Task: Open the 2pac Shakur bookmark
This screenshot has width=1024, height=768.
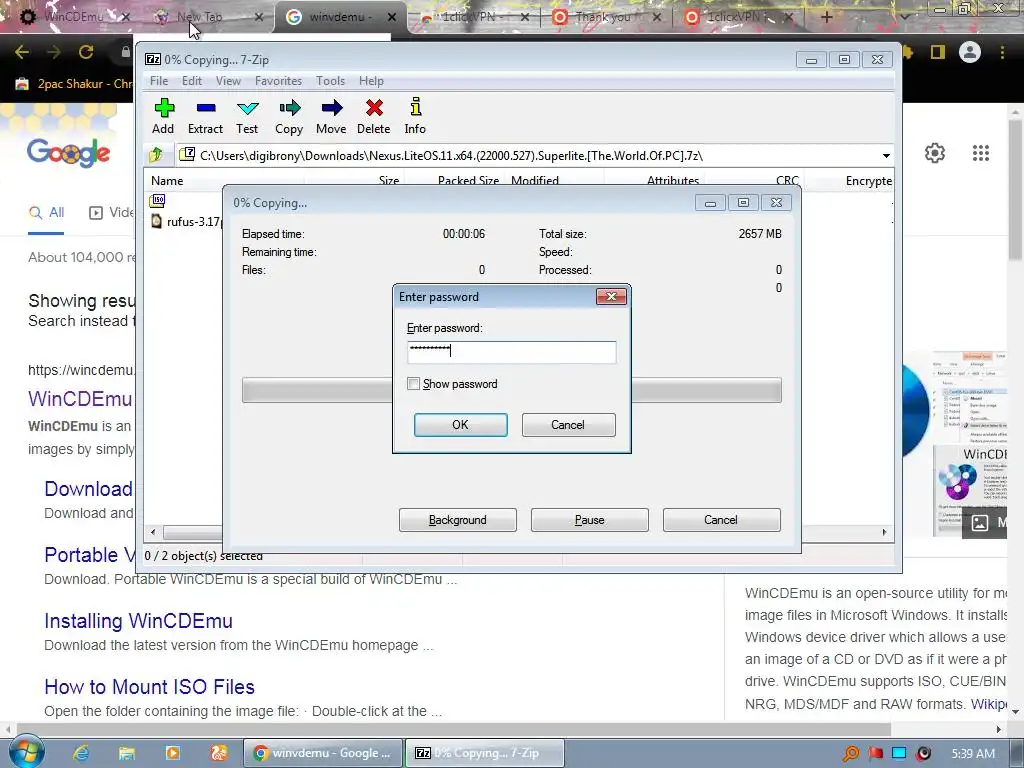Action: pyautogui.click(x=73, y=84)
